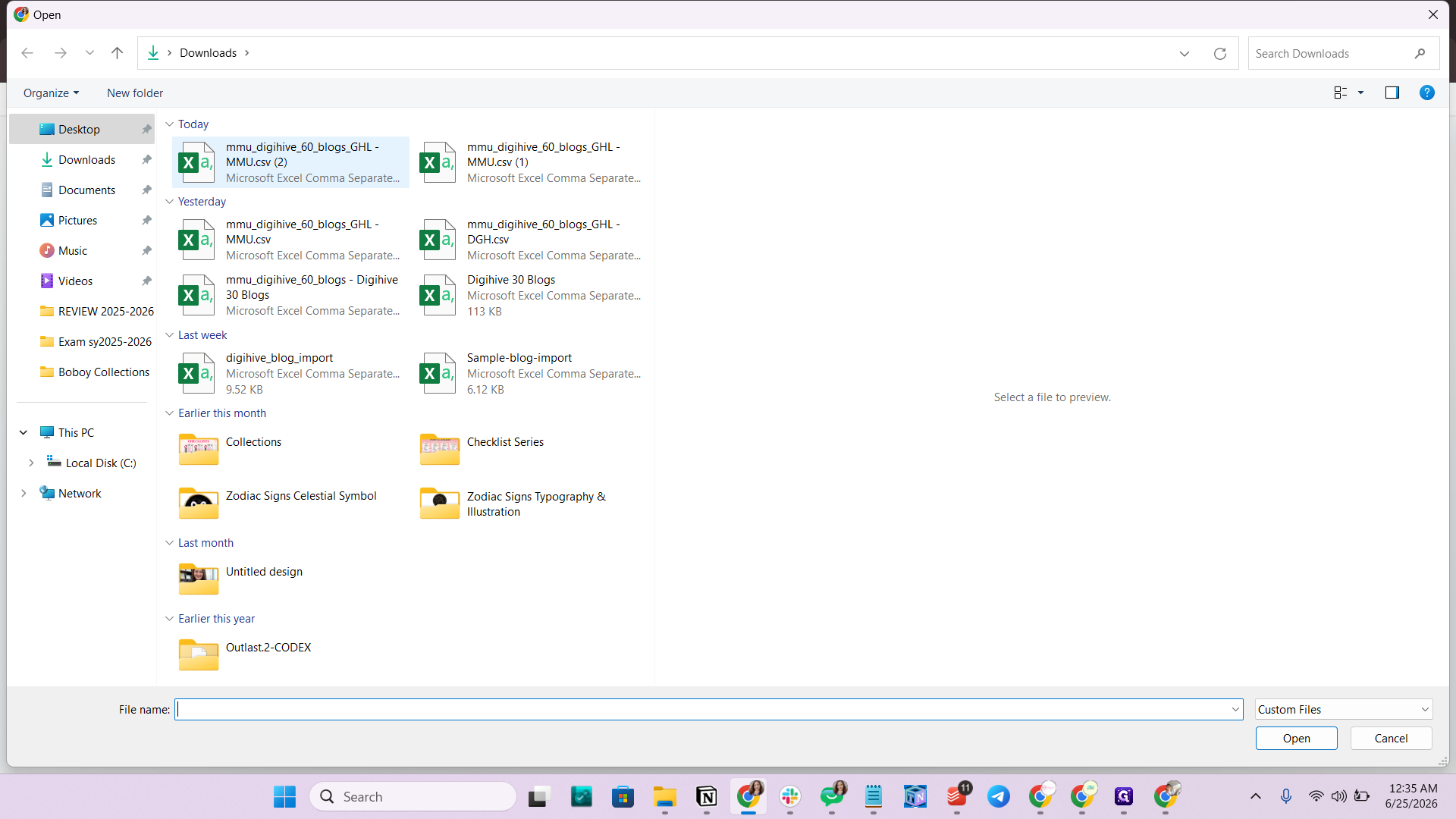Screen dimensions: 1456x819
Task: Open the Custom Files type dropdown
Action: 1343,709
